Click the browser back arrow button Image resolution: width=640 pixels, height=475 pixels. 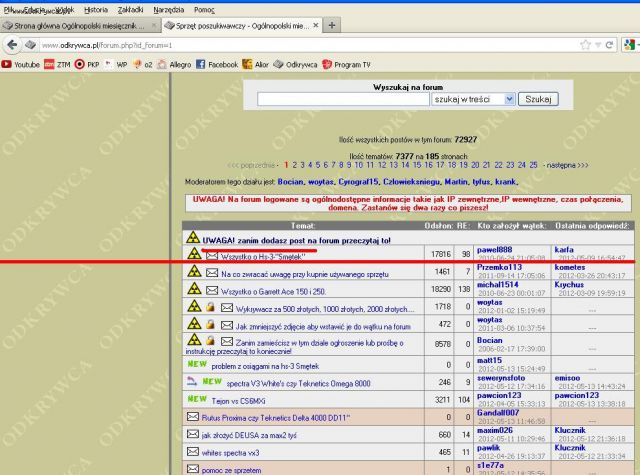12,44
